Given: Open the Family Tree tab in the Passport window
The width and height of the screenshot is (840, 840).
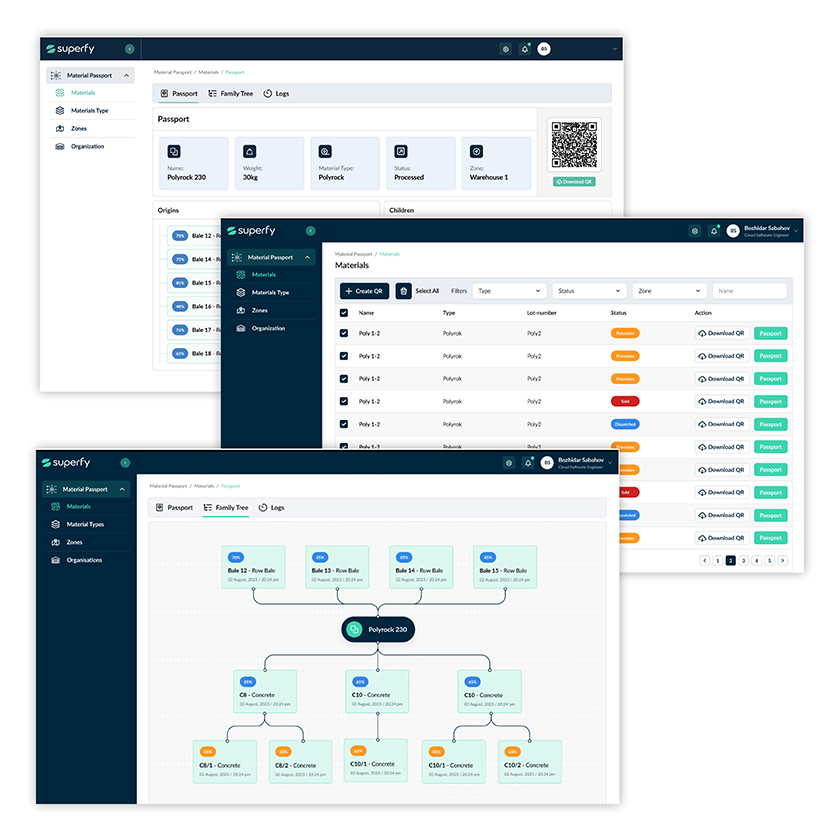Looking at the screenshot, I should coord(230,93).
